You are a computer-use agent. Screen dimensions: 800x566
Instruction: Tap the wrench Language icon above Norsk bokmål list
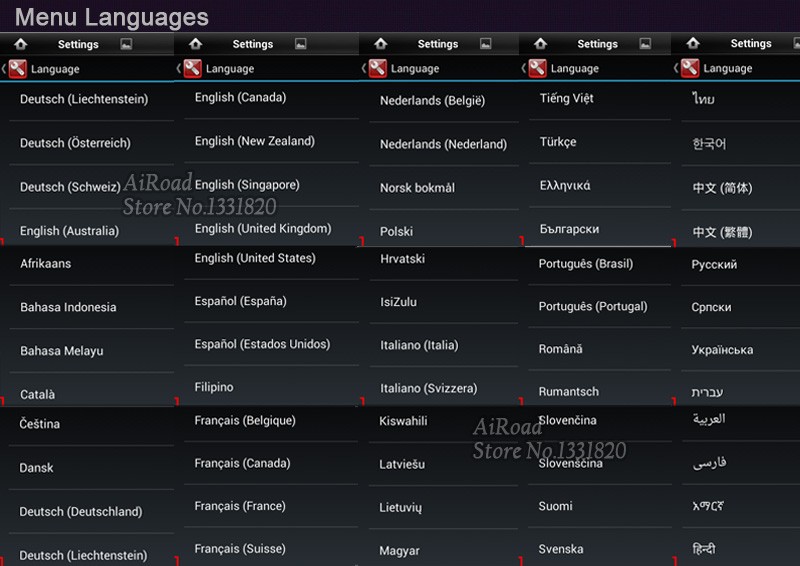(x=378, y=69)
